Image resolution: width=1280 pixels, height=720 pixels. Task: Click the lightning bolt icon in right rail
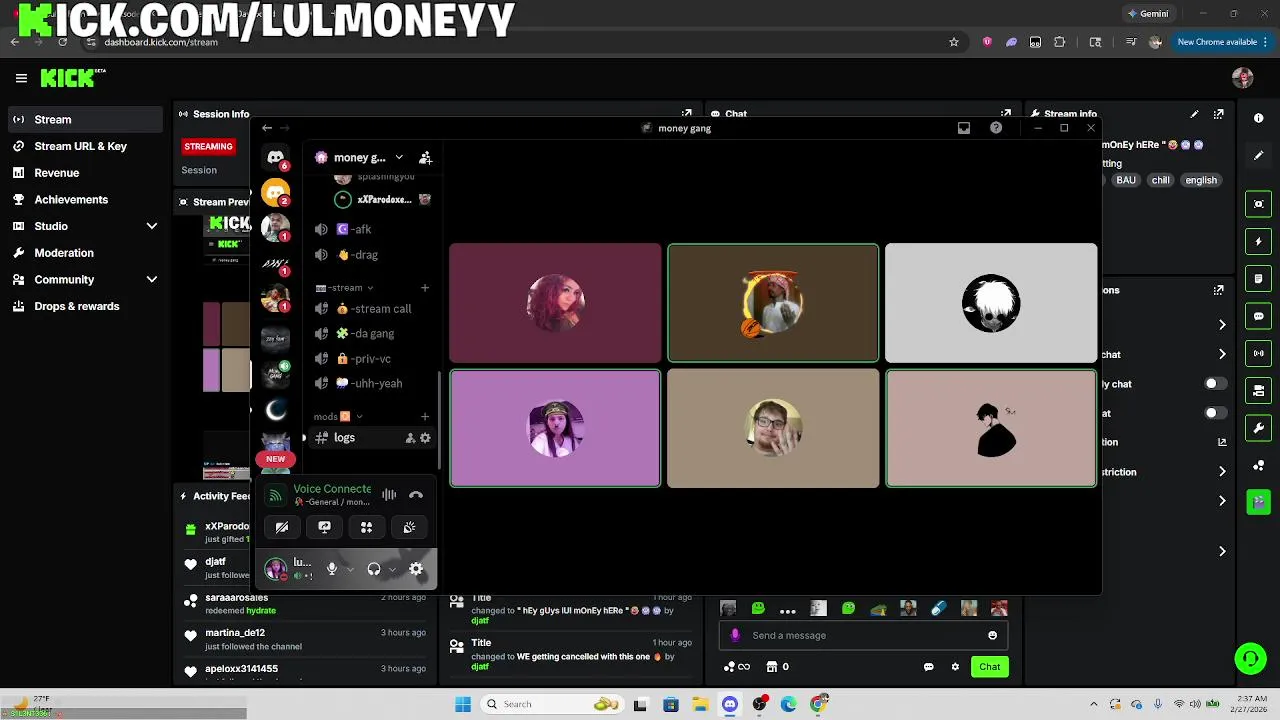tap(1258, 241)
